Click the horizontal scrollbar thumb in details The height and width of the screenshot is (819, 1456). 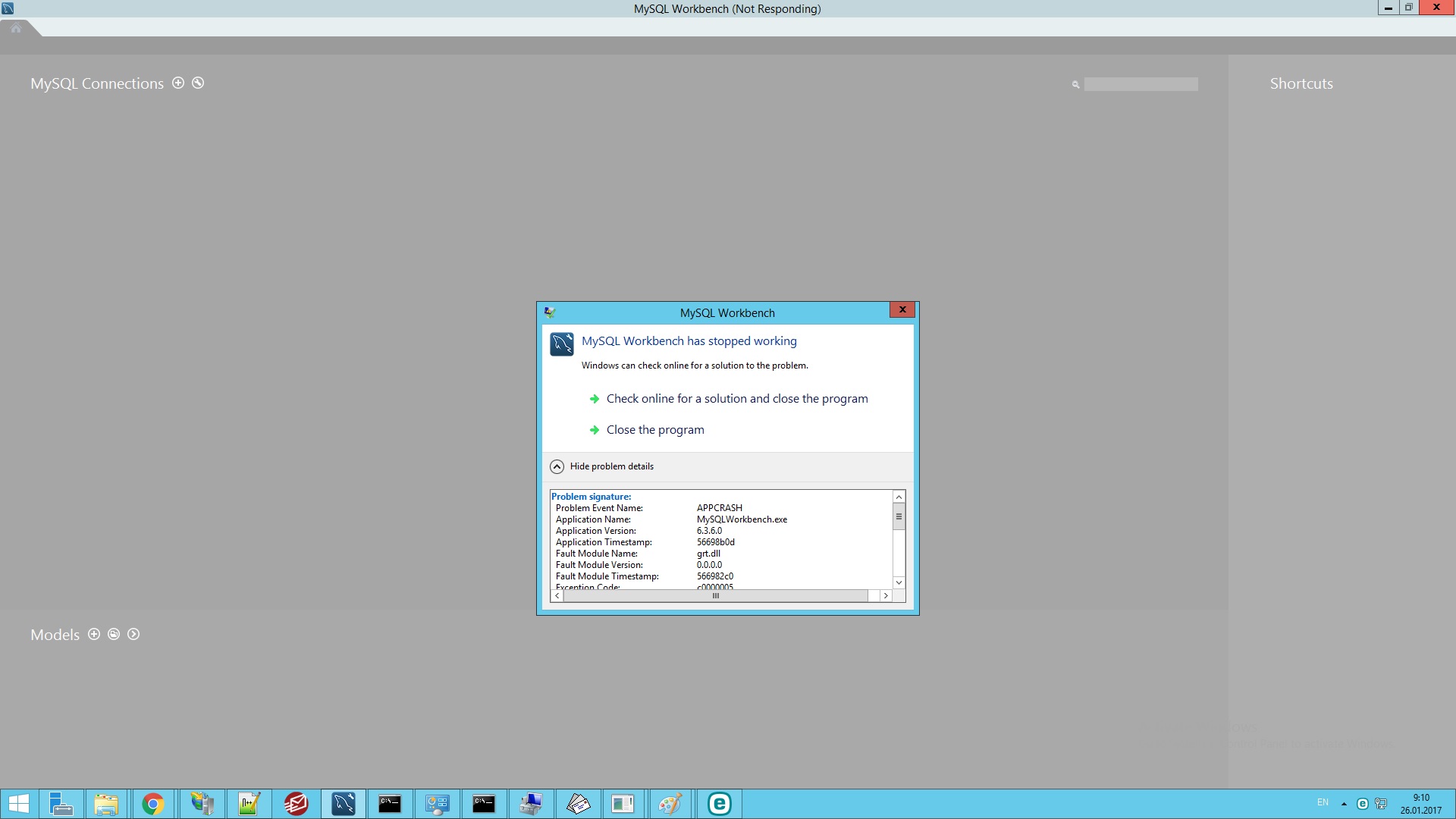point(716,596)
